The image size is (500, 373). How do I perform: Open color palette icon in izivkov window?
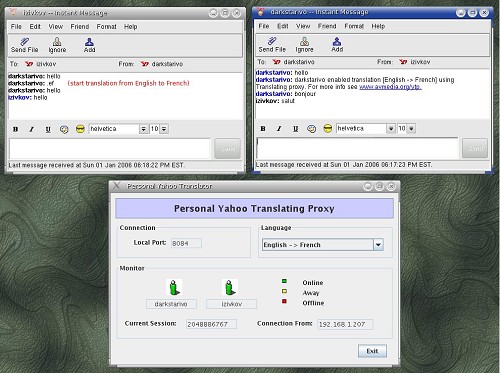tap(64, 129)
